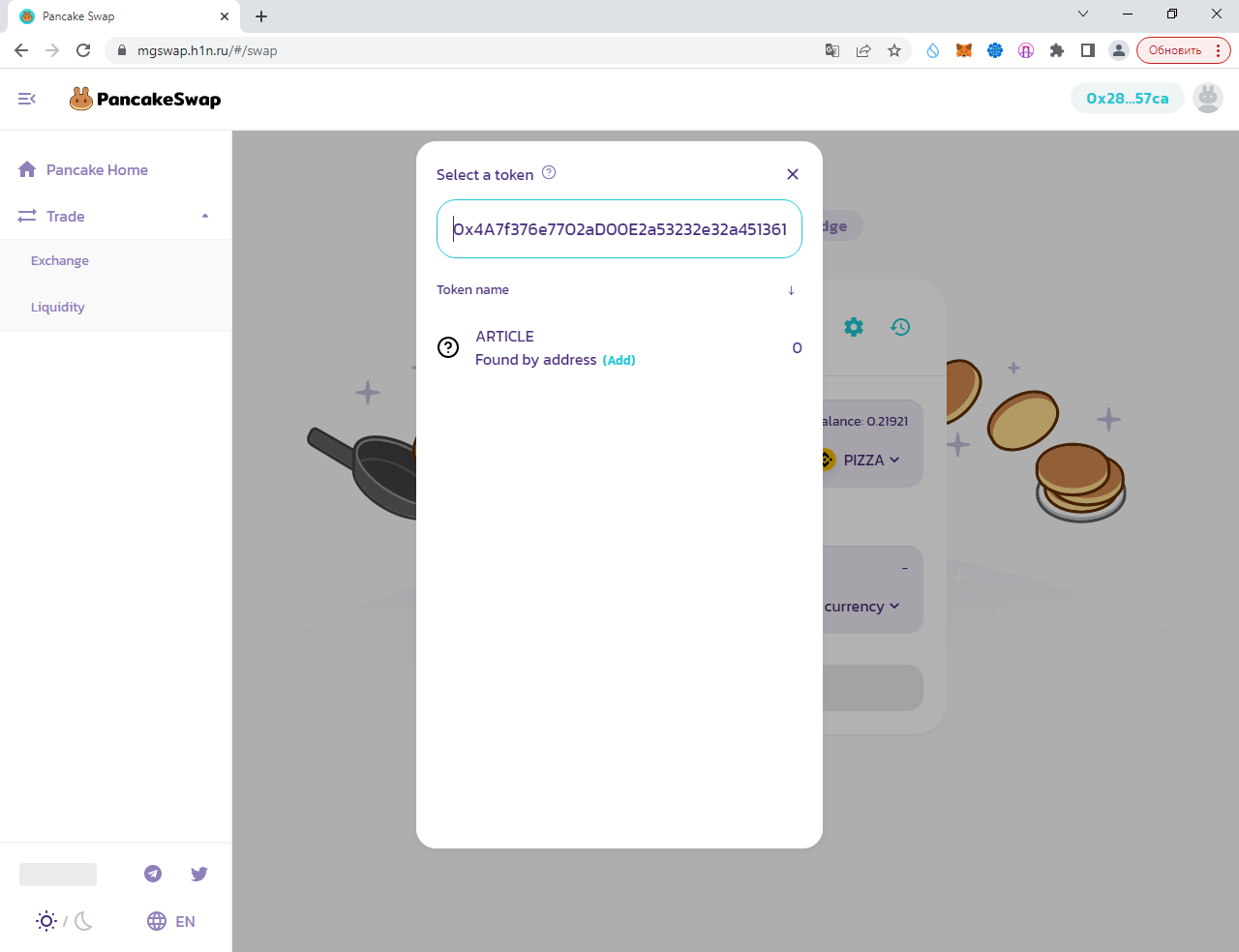Click the language globe icon
1239x952 pixels.
tap(157, 921)
